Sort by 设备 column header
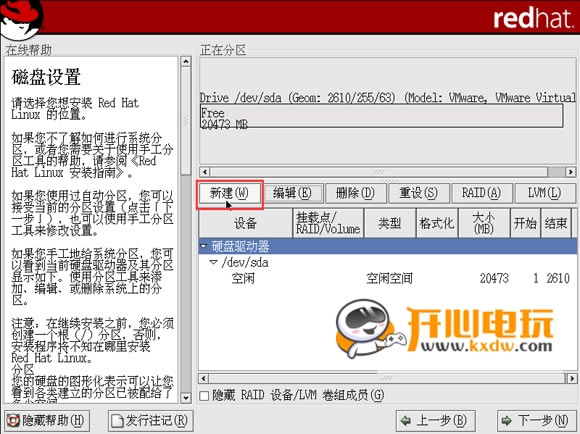Screen dimensions: 580x434 245,223
